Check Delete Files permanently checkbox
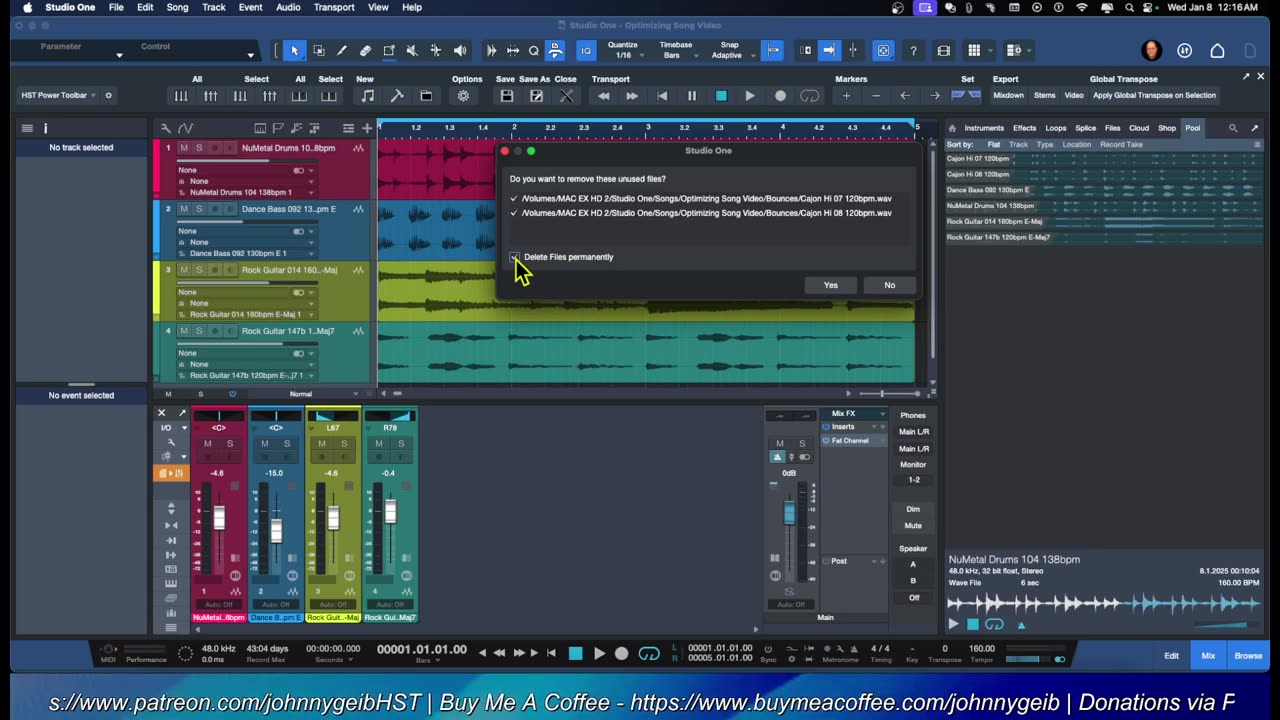 click(515, 257)
